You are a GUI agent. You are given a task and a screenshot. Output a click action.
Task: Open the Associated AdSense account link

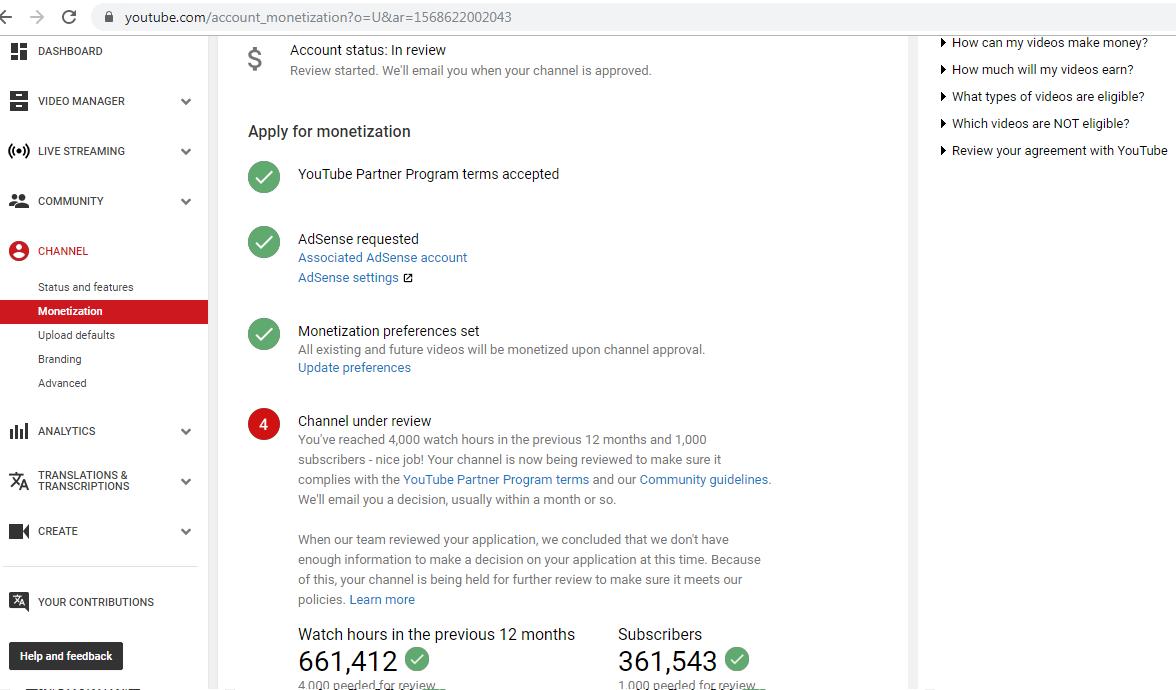pos(382,258)
